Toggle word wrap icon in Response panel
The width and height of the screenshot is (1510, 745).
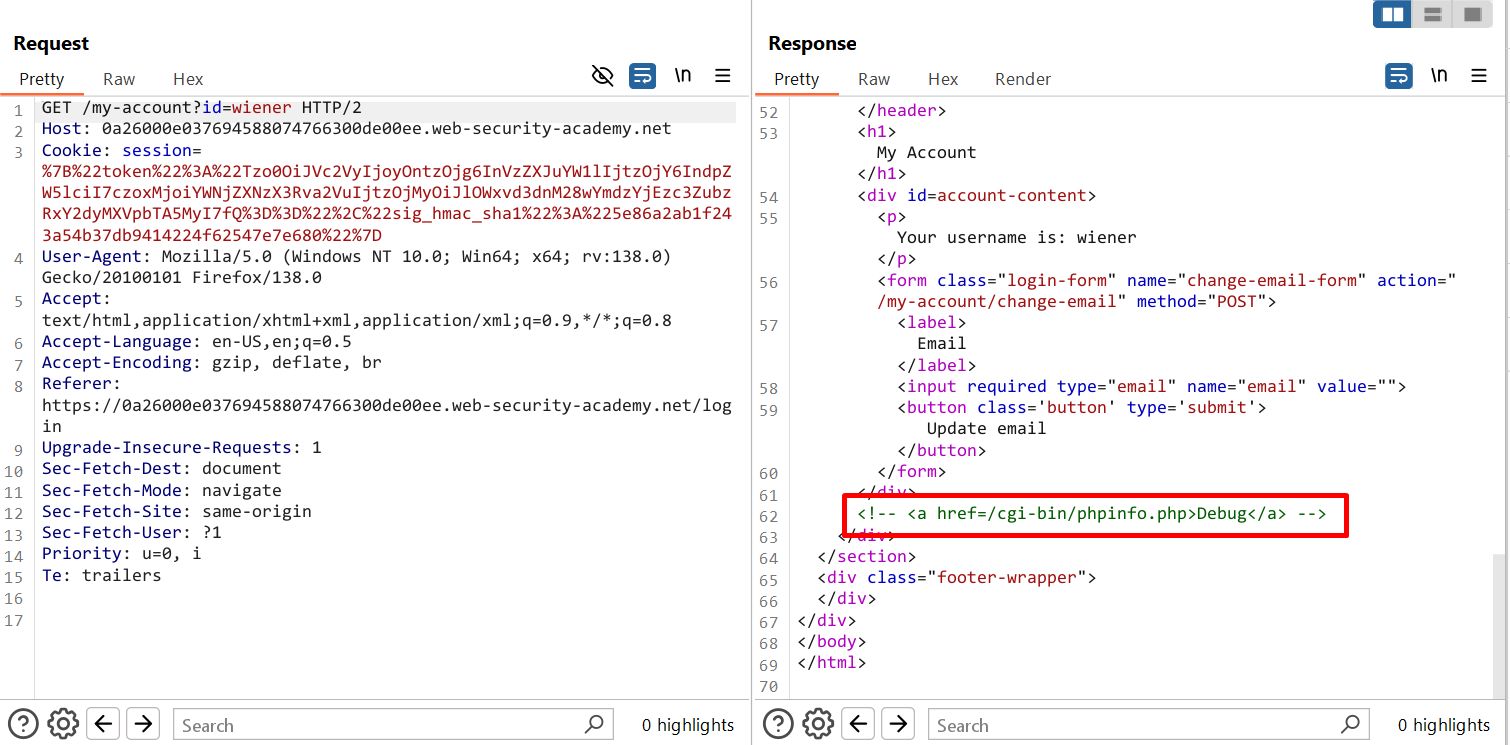coord(1398,76)
